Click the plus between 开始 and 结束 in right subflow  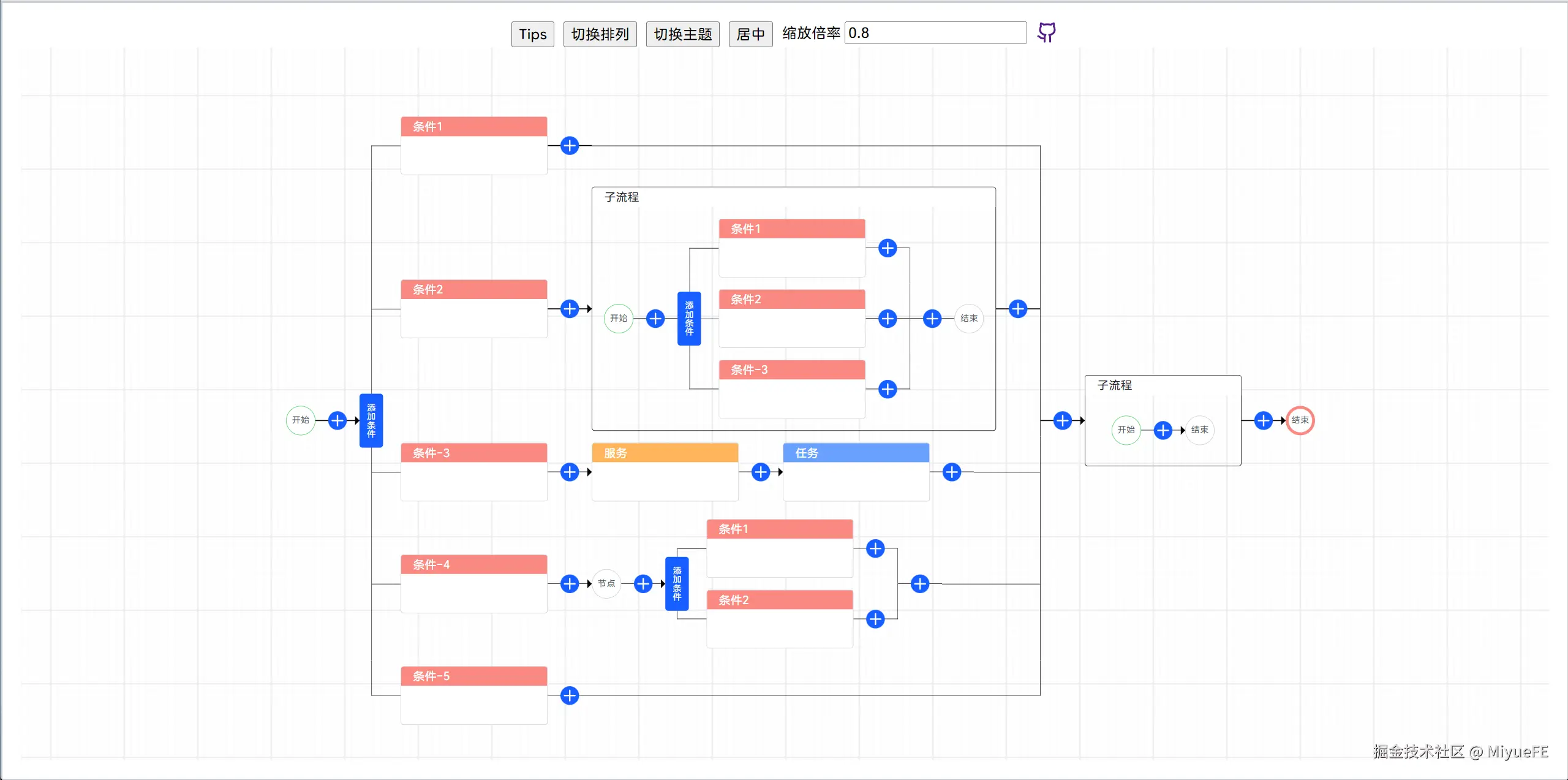1163,430
